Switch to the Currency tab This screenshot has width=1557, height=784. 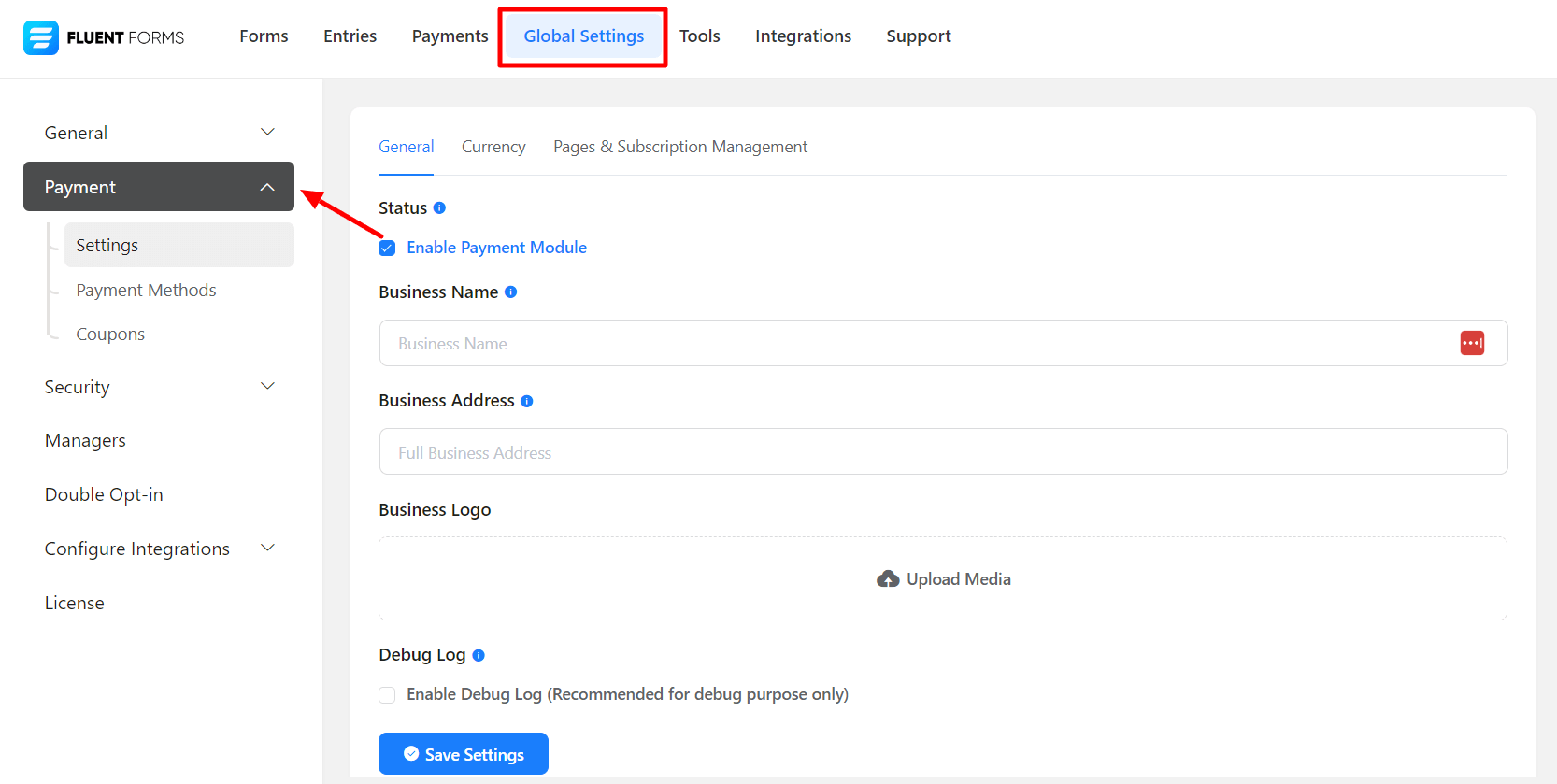[x=493, y=147]
